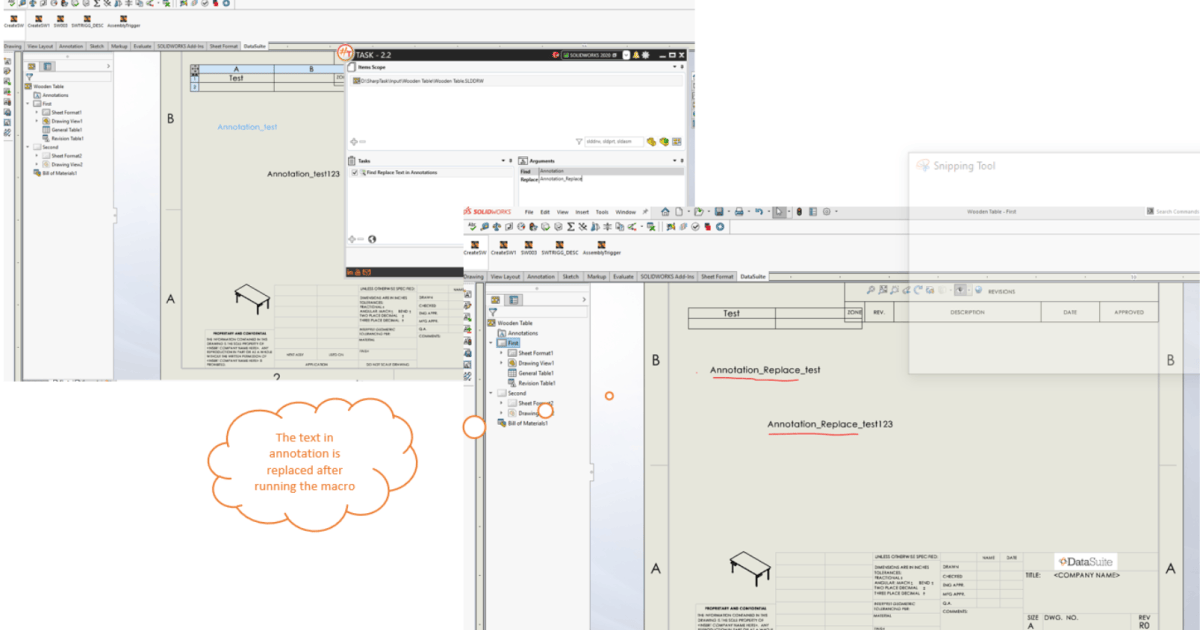Click FeatureManager tab icon in front SolidWorks tree panel
1200x630 pixels.
click(x=495, y=299)
